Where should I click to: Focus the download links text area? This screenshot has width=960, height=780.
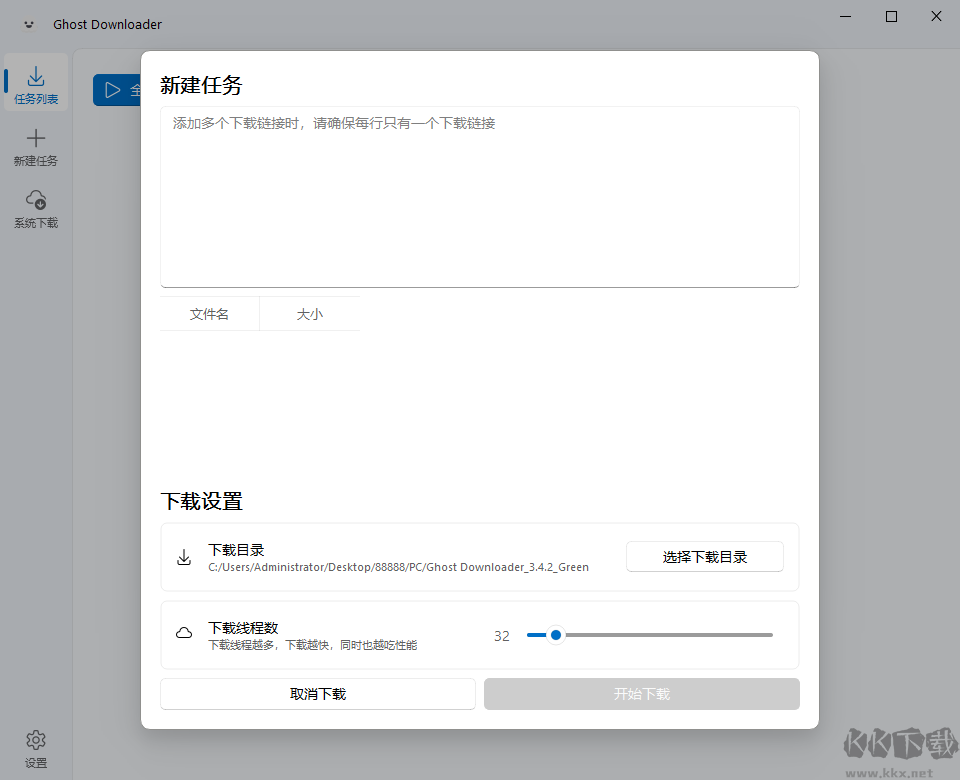click(x=479, y=197)
